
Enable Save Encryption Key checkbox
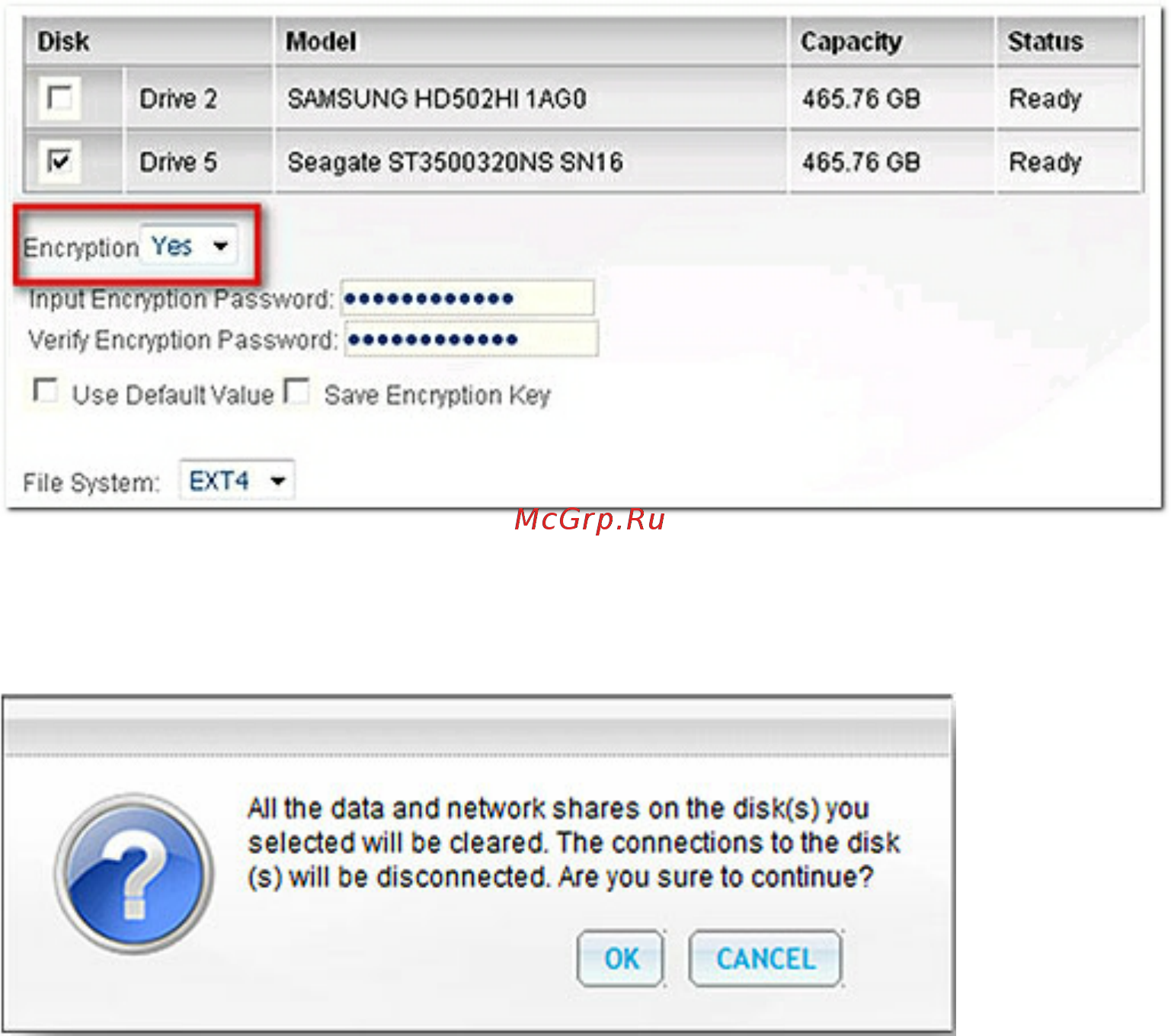(296, 390)
